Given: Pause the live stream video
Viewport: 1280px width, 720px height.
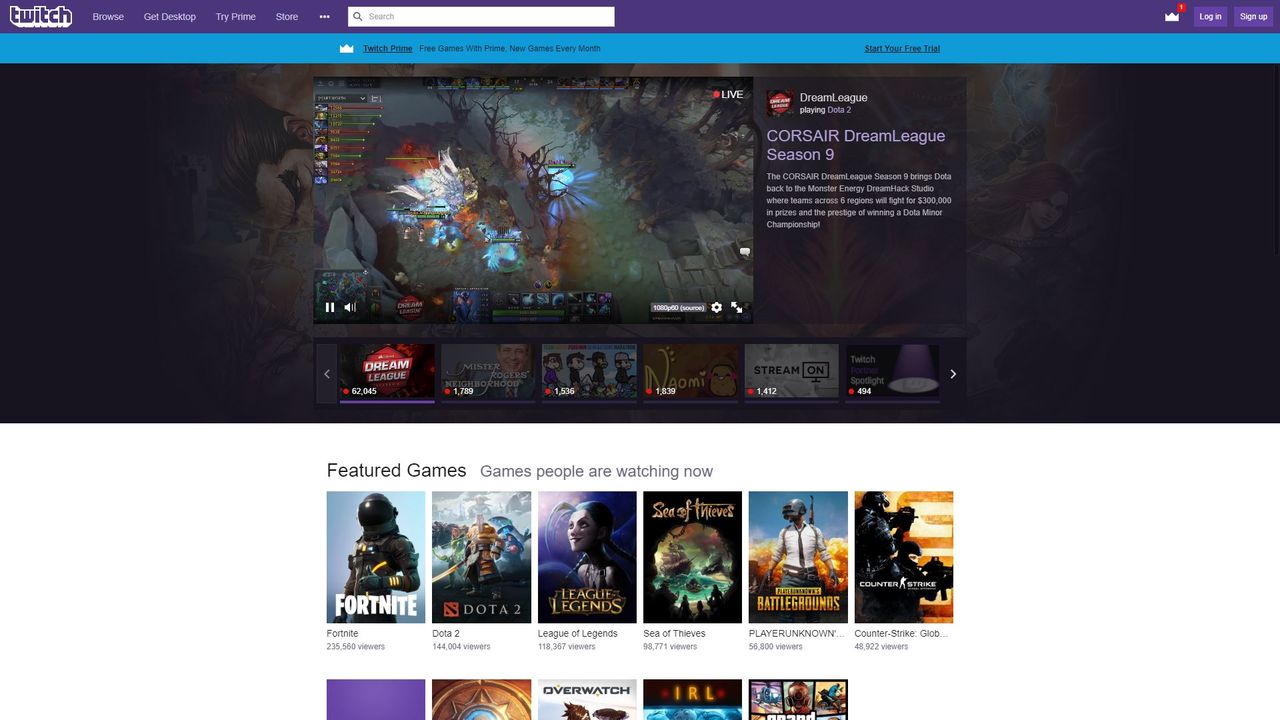Looking at the screenshot, I should pyautogui.click(x=330, y=307).
